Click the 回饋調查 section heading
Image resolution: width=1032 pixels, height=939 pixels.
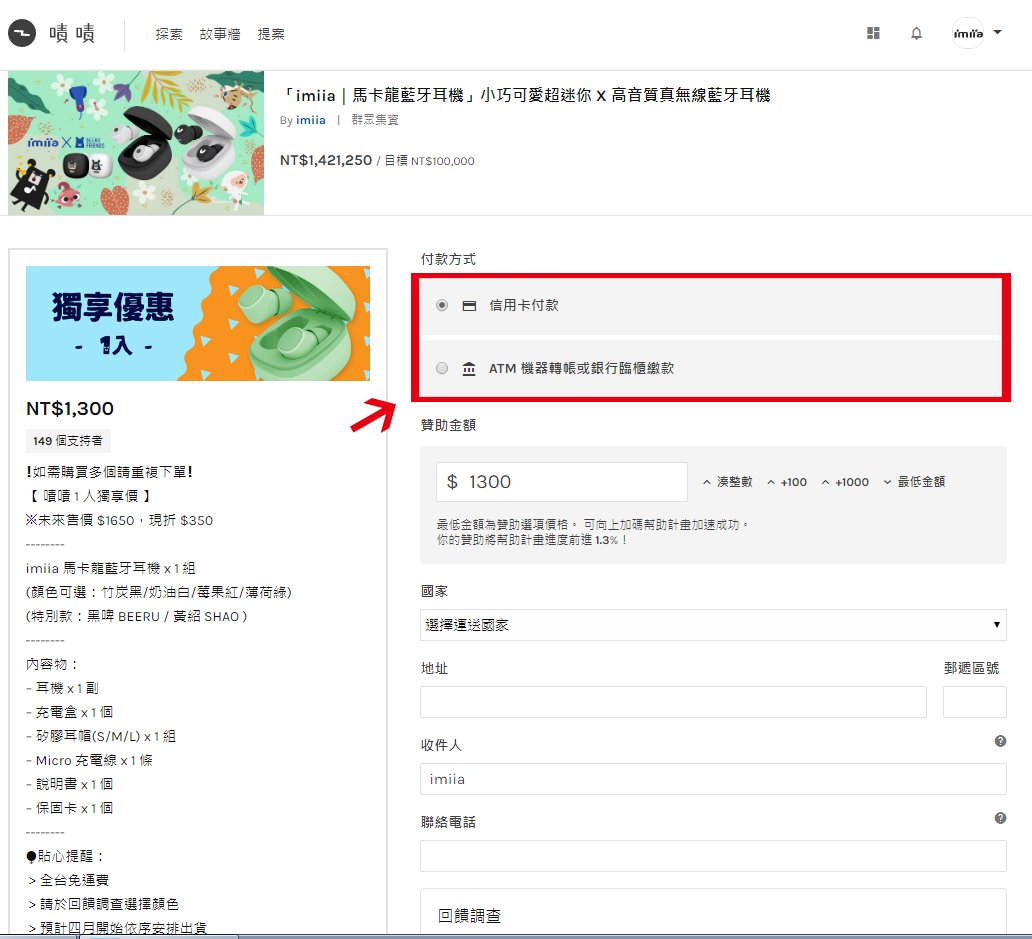pos(469,915)
